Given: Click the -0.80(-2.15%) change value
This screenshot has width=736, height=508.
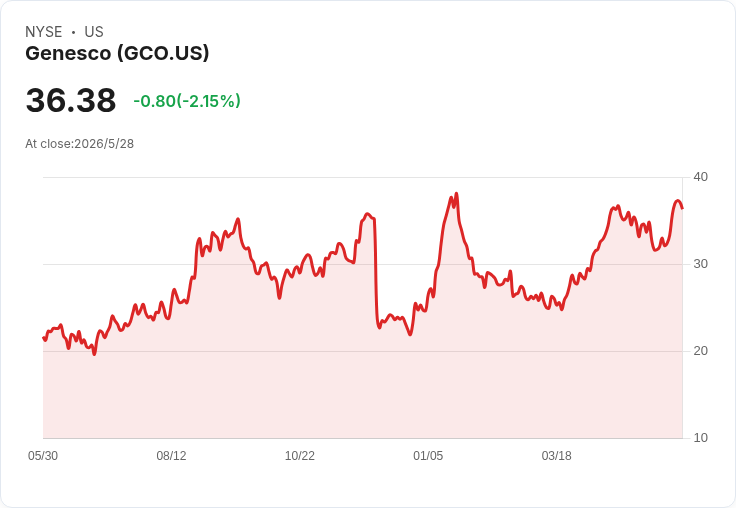Looking at the screenshot, I should tap(187, 101).
